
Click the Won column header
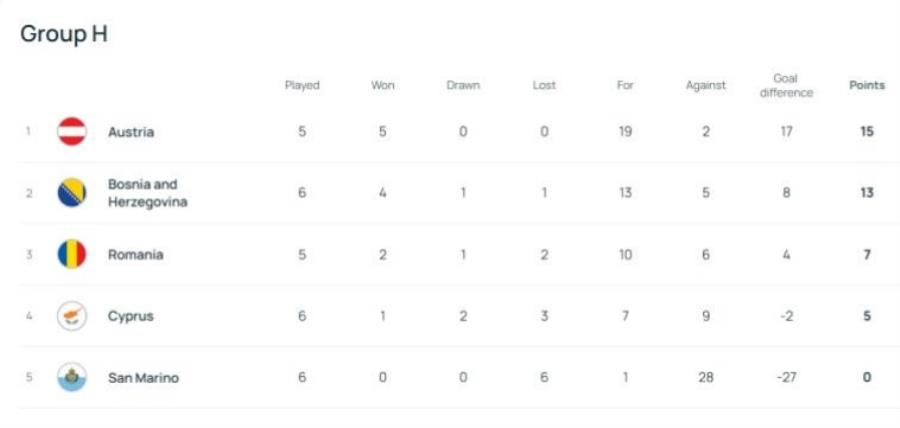tap(383, 85)
